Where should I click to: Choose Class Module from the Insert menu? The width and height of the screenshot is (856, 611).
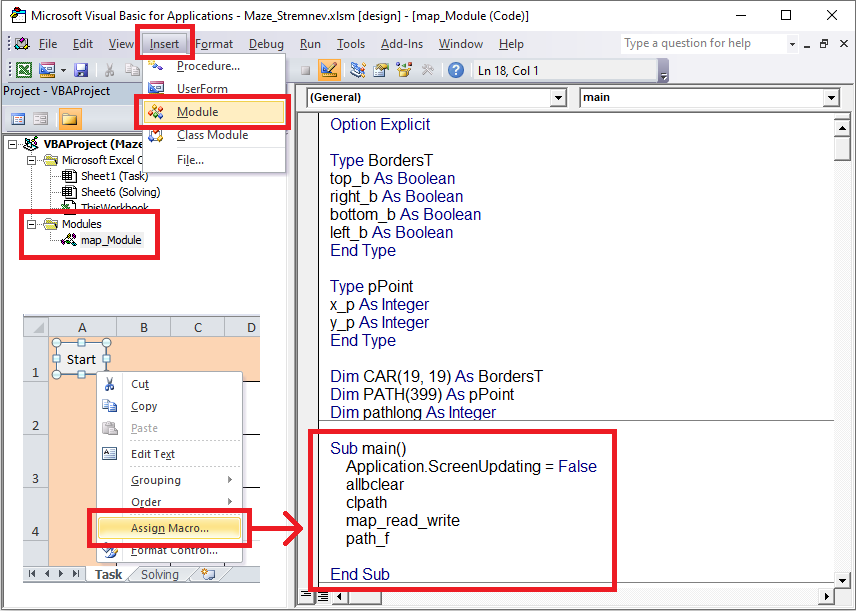tap(214, 135)
